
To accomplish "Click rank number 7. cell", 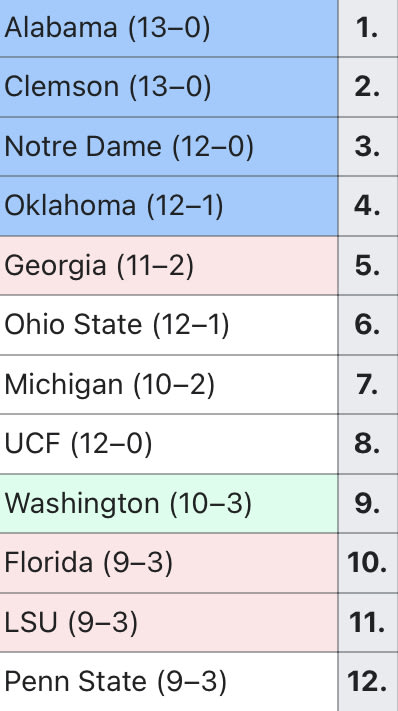I will coord(368,384).
